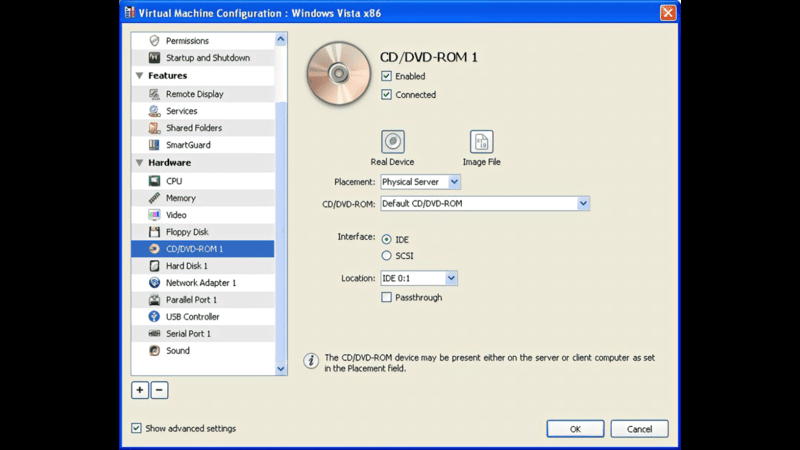
Task: Click the title bar application icon
Action: tap(130, 12)
